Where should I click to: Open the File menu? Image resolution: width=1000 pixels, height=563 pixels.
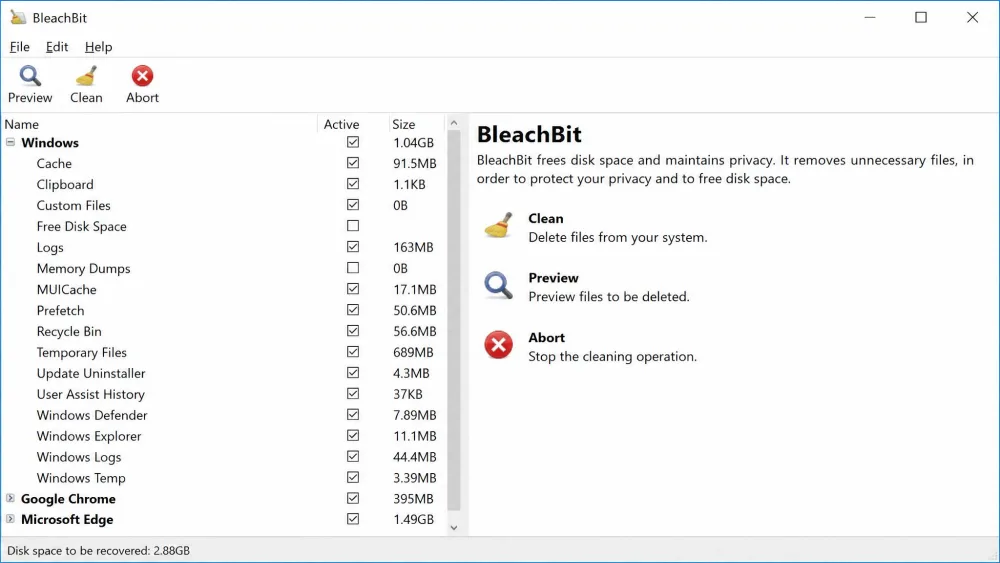pos(20,47)
